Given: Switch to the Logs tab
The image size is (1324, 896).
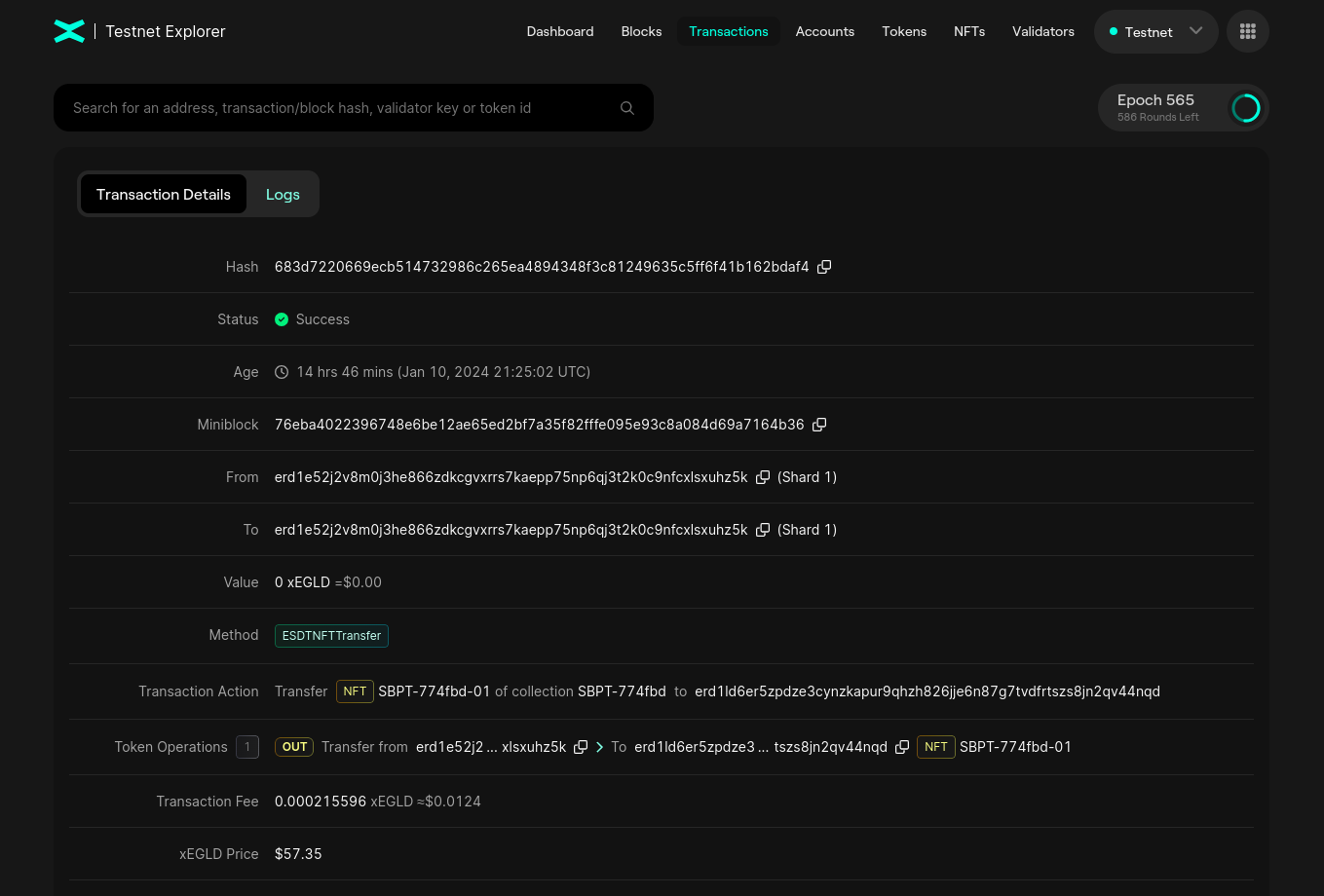Looking at the screenshot, I should (283, 195).
